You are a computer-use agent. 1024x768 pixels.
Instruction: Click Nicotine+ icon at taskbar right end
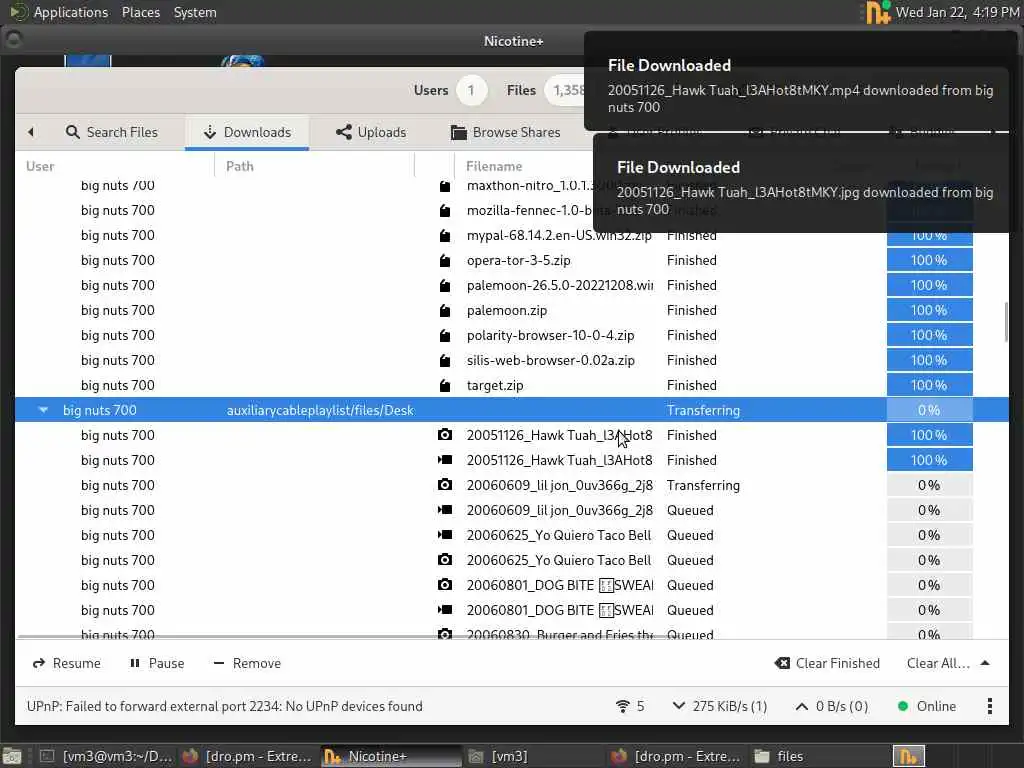pyautogui.click(x=908, y=756)
